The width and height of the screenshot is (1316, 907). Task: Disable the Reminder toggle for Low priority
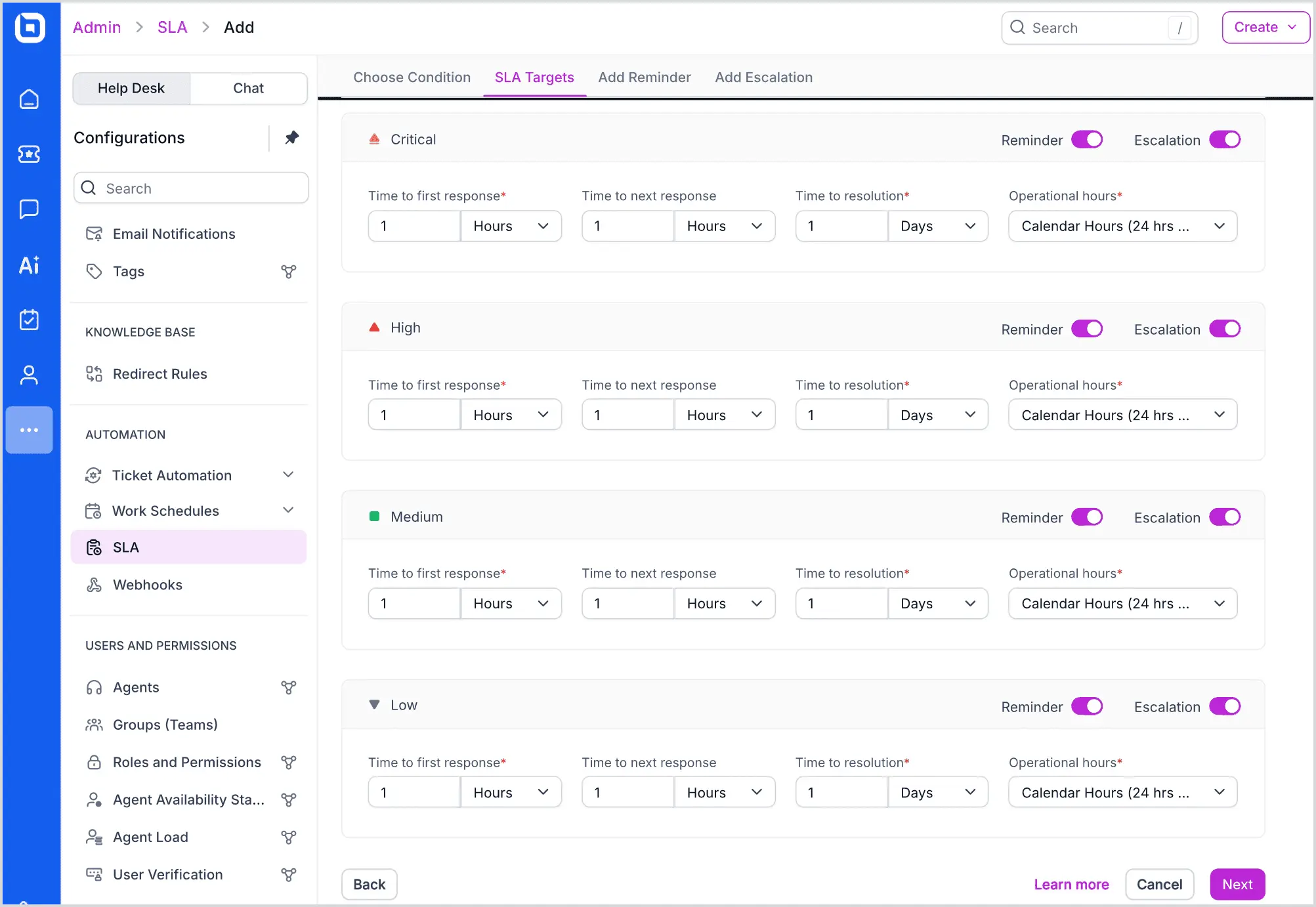(1087, 706)
